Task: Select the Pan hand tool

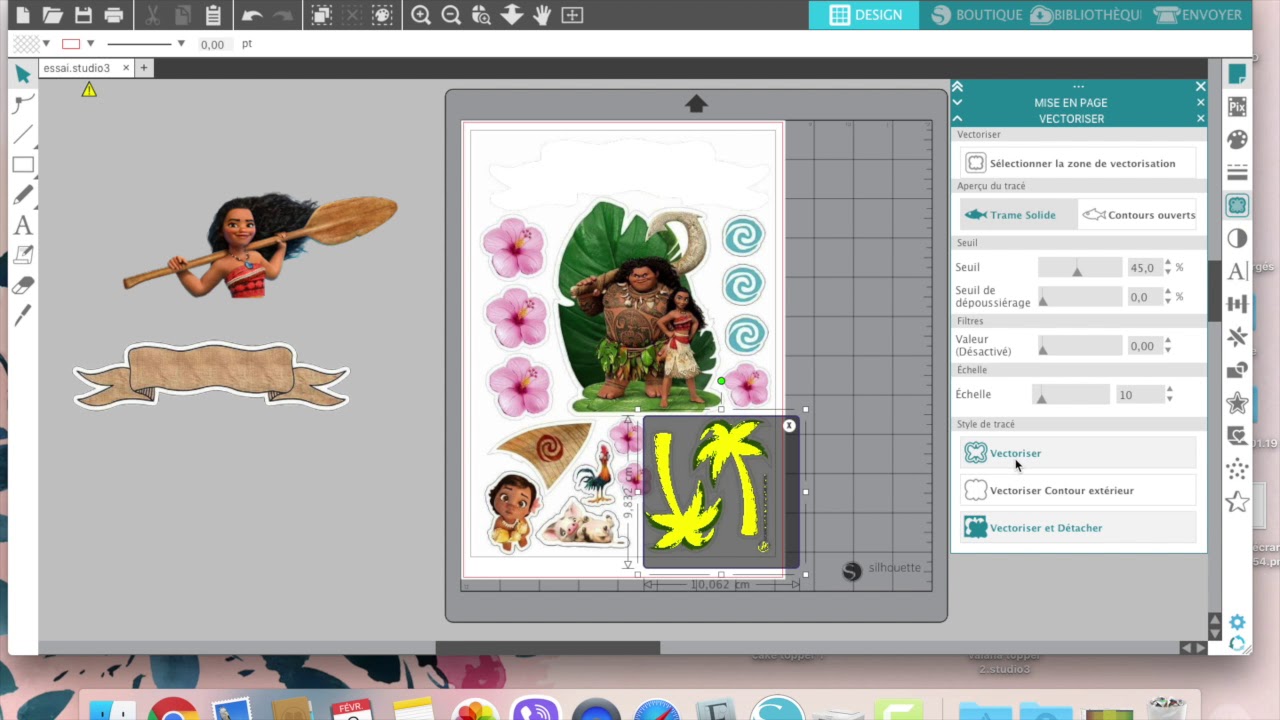Action: coord(542,15)
